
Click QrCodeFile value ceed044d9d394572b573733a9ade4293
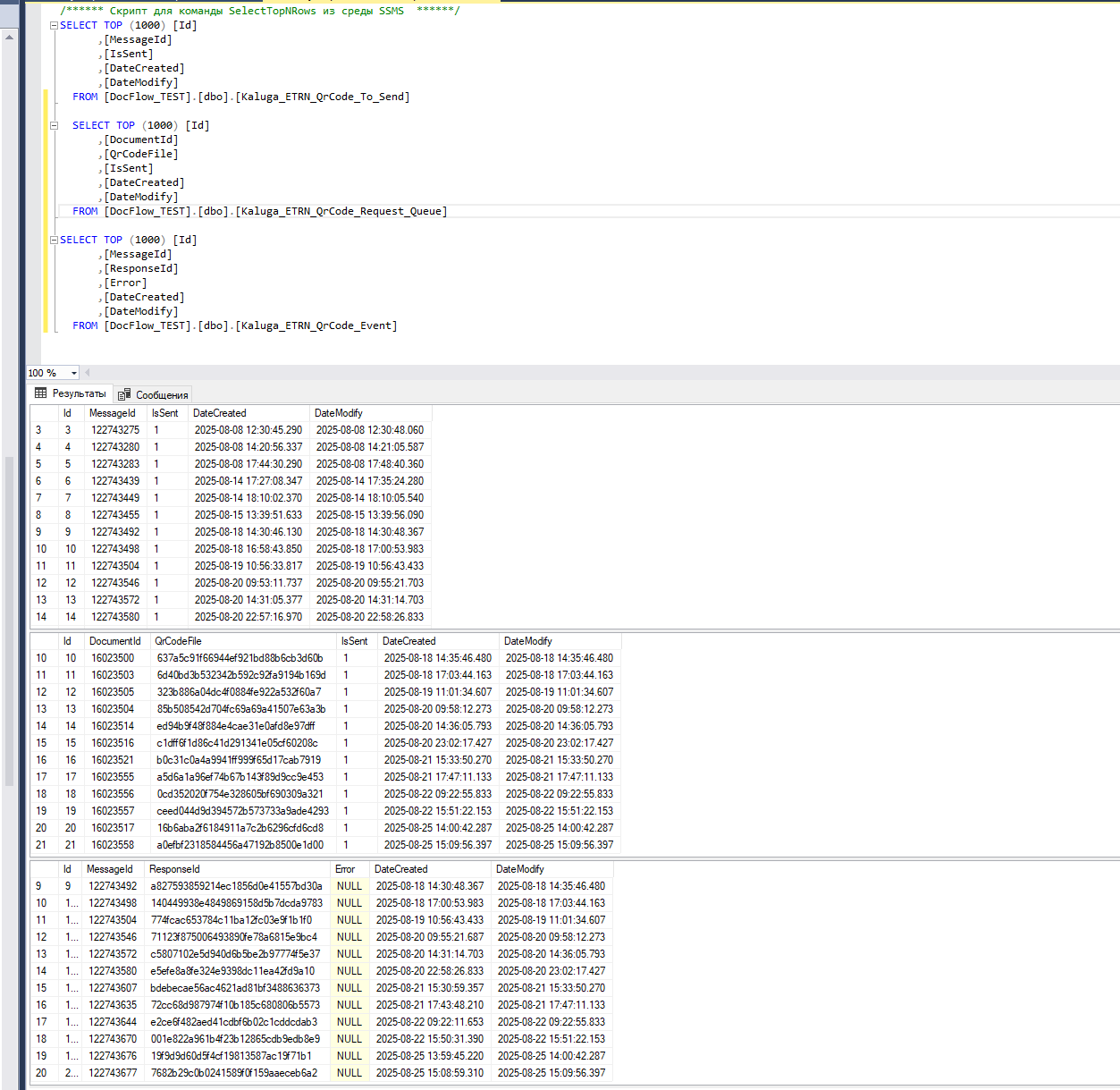point(243,811)
